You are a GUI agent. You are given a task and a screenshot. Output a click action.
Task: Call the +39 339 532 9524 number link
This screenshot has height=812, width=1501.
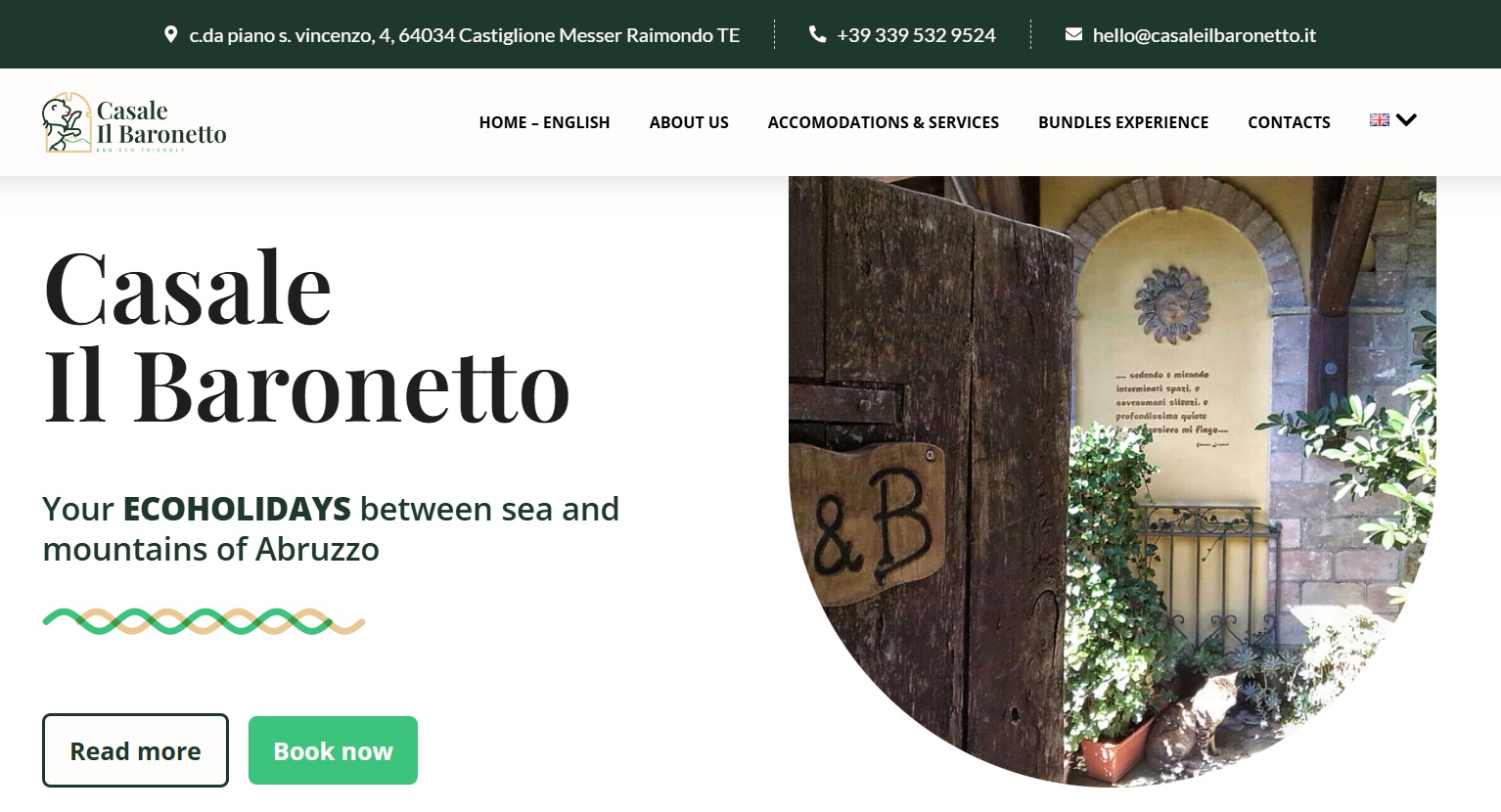(x=916, y=35)
